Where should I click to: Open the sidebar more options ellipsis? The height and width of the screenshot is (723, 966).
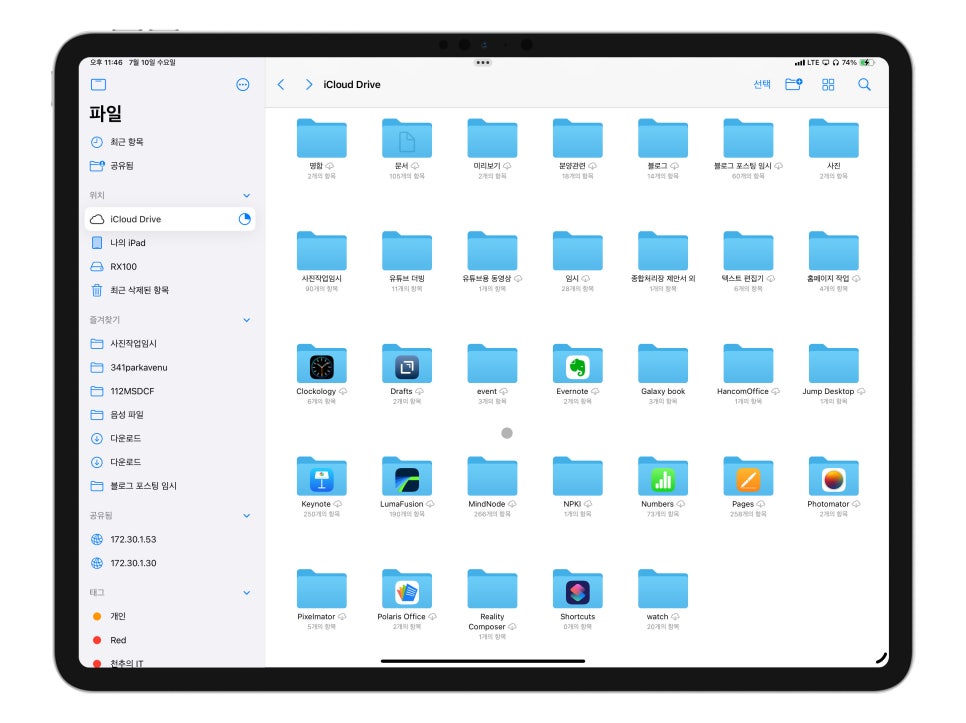[x=243, y=84]
